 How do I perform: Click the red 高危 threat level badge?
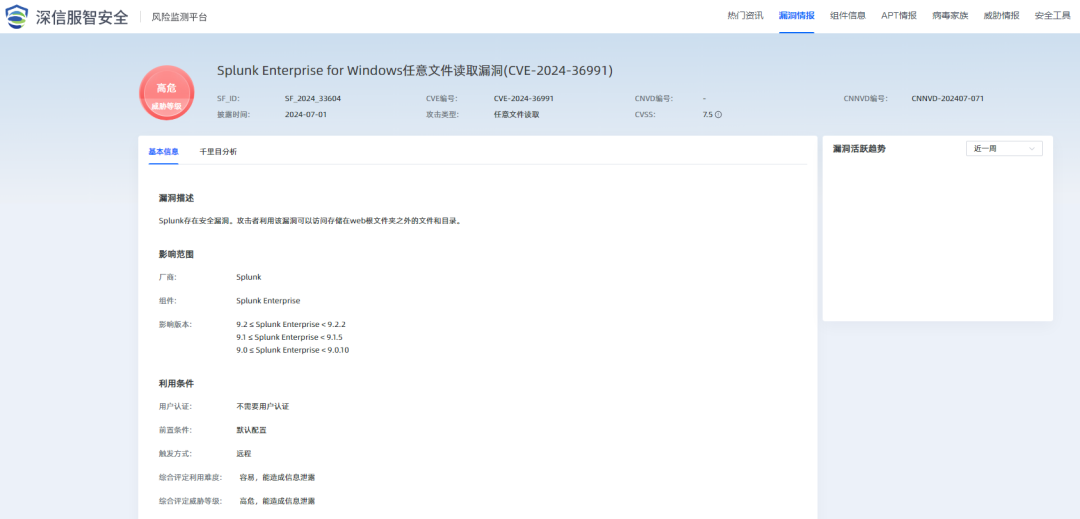pyautogui.click(x=167, y=93)
